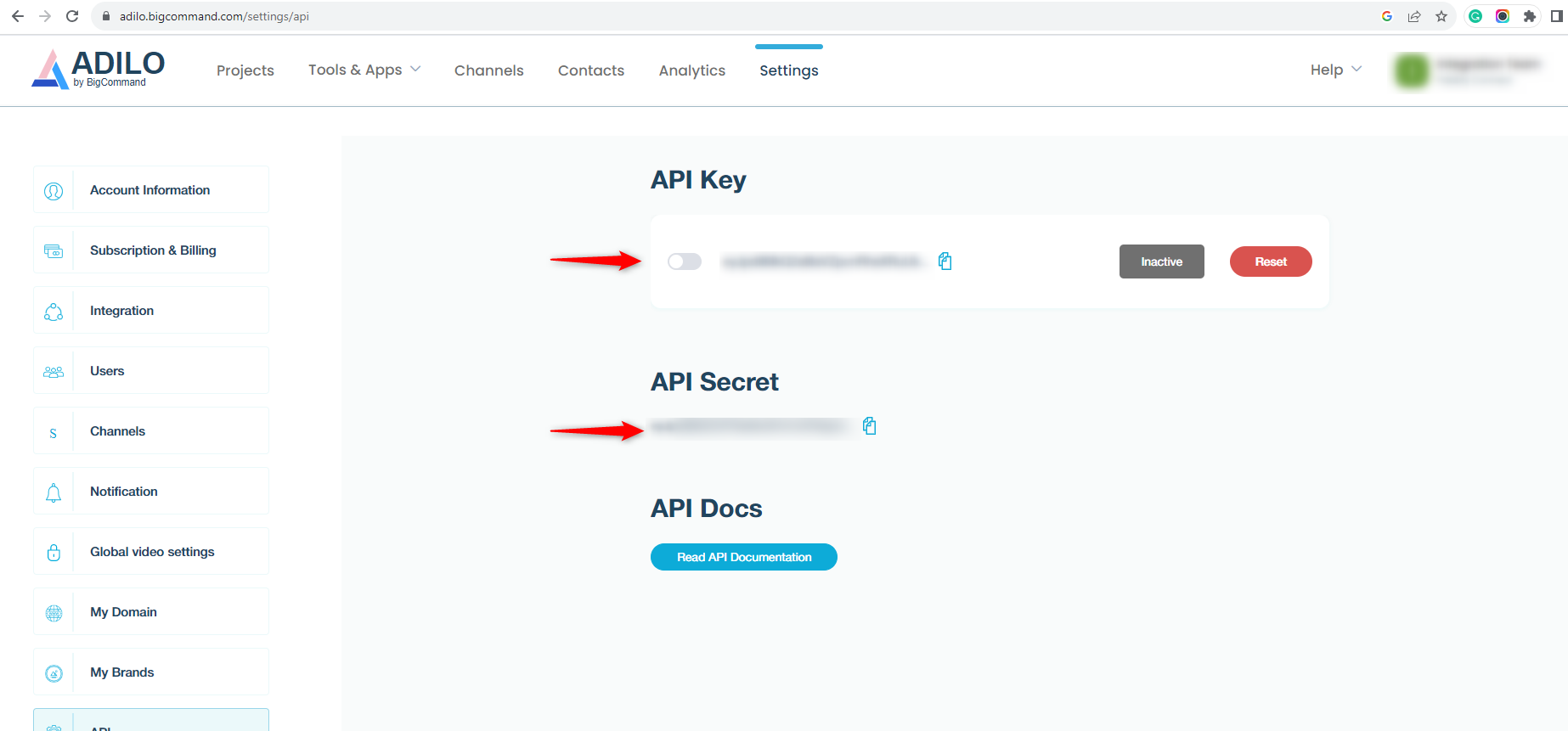
Task: Reload the page in the browser
Action: pyautogui.click(x=72, y=16)
